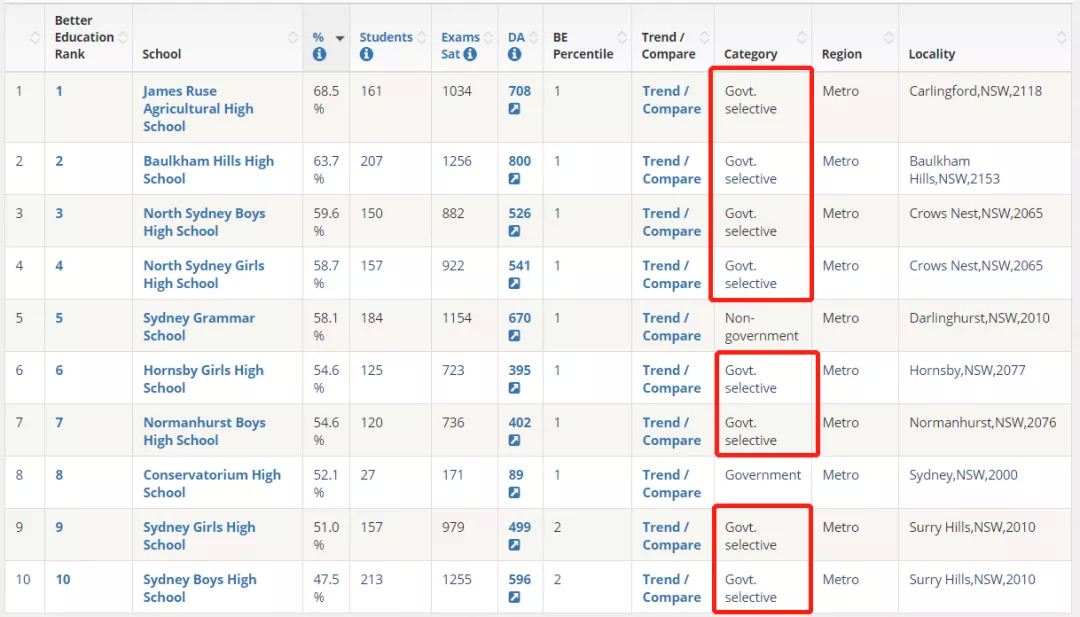1080x617 pixels.
Task: Sort table by School column arrows
Action: tap(293, 38)
